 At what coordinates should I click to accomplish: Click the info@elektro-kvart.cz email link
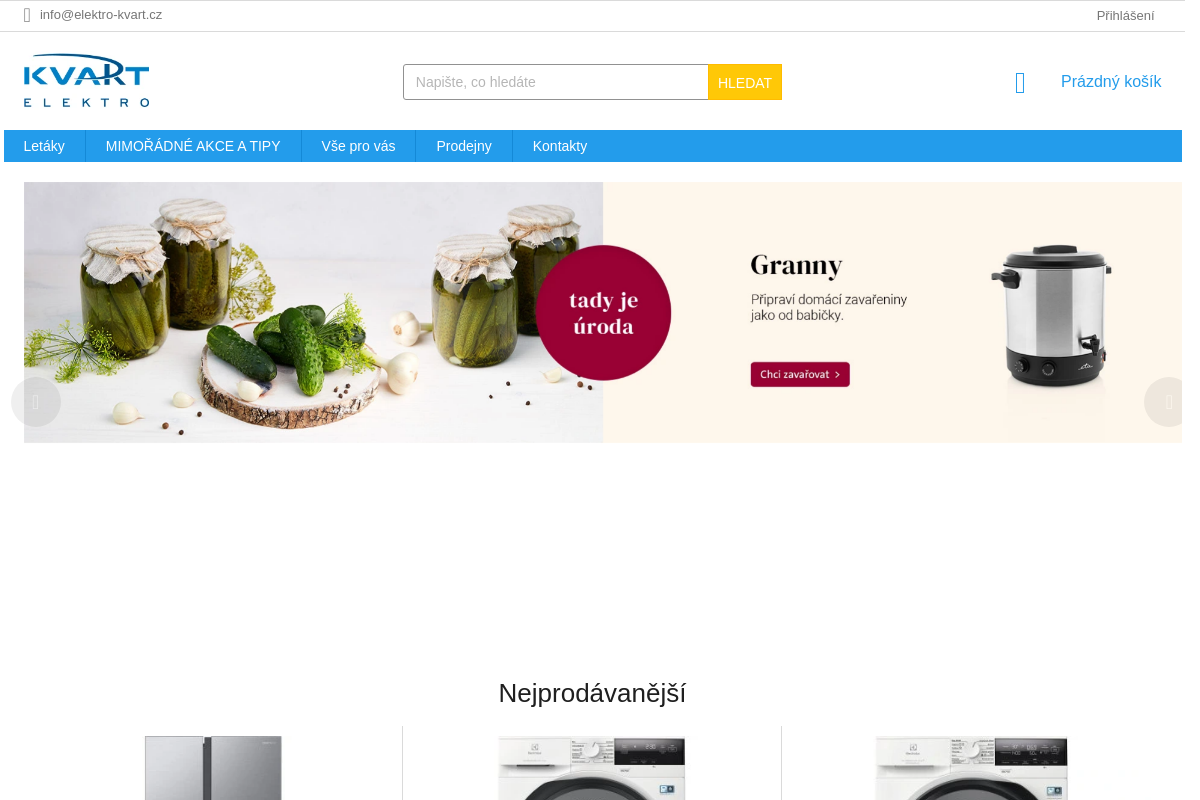tap(101, 15)
